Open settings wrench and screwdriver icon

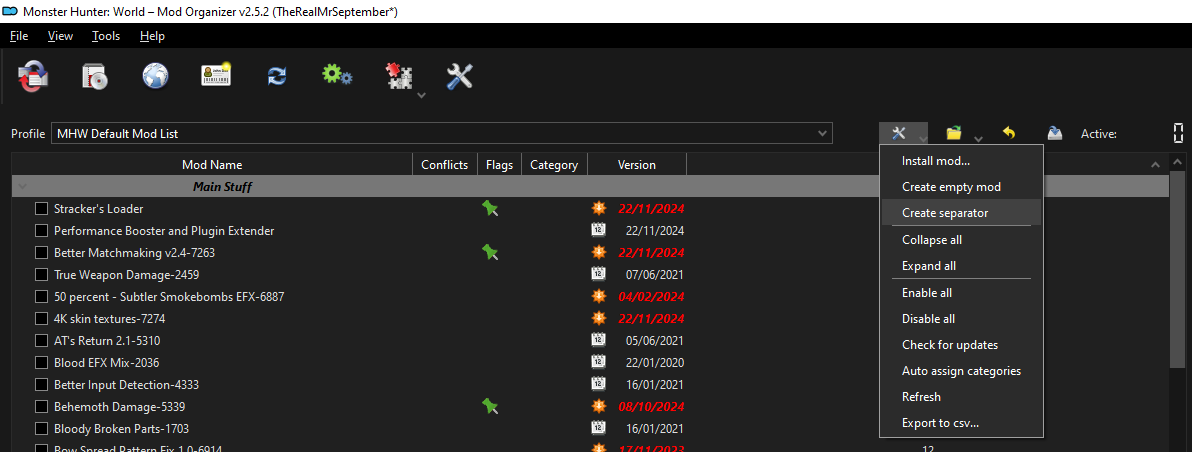tap(459, 76)
